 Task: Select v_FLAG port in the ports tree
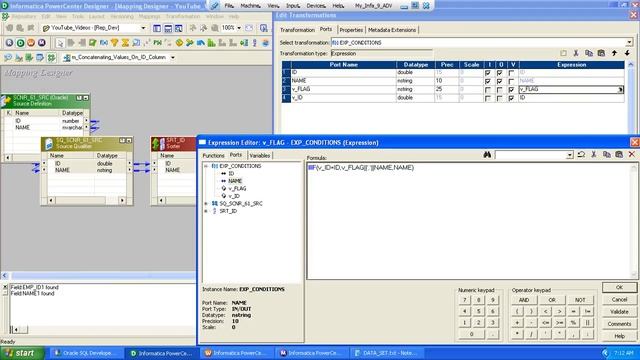237,189
